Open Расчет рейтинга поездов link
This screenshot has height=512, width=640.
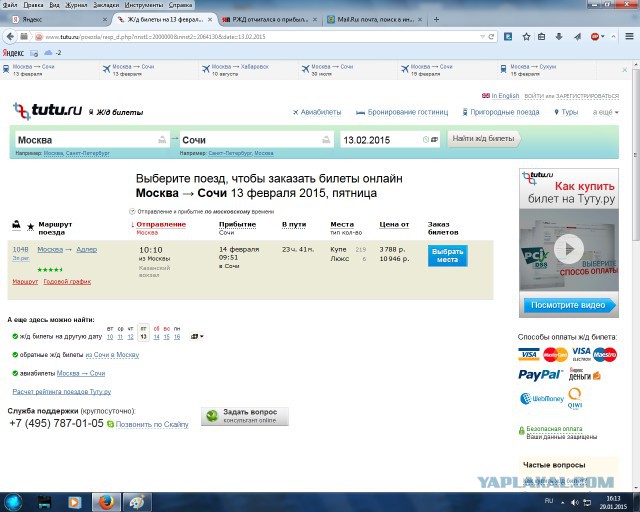62,392
